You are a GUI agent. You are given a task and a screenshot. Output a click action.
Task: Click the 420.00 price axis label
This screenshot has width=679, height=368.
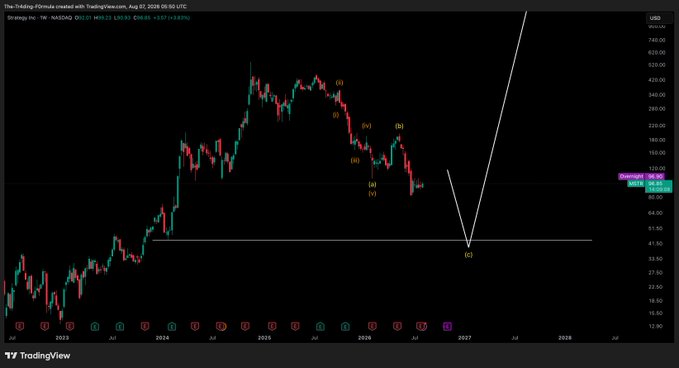pos(656,80)
